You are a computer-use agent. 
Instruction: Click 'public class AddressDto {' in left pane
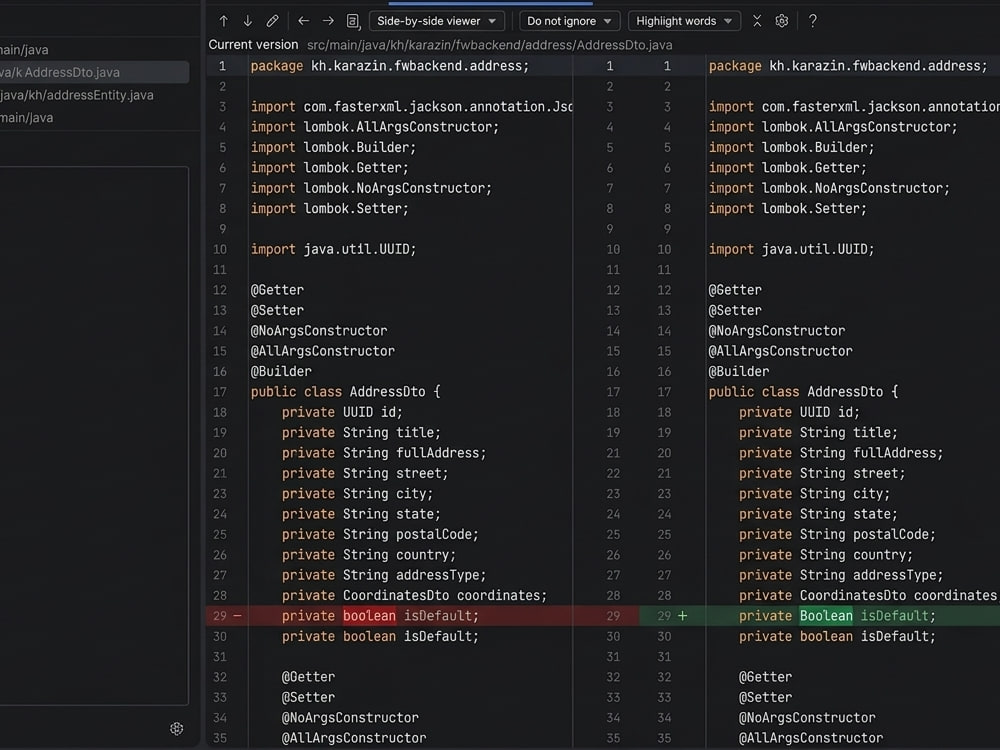coord(345,392)
